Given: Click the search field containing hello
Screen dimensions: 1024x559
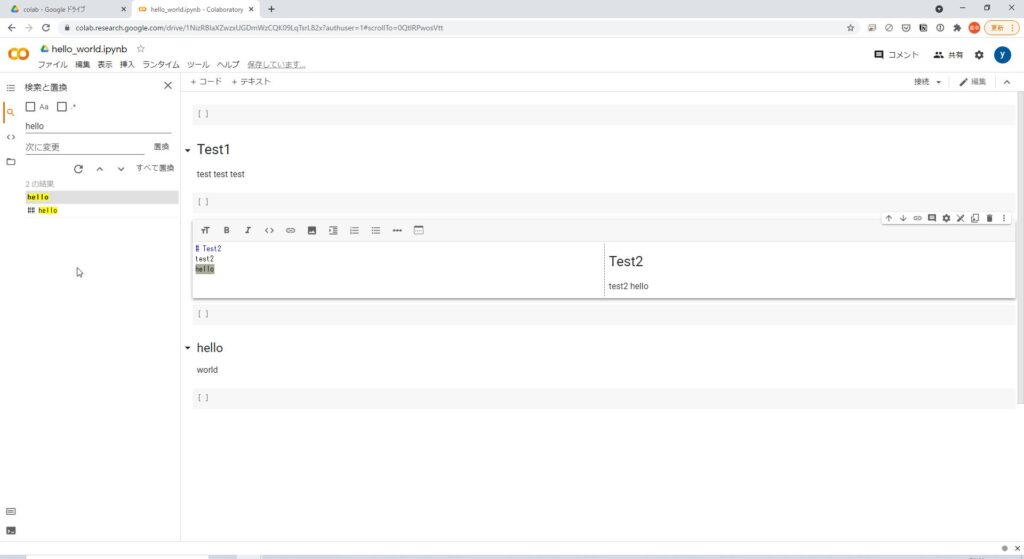Looking at the screenshot, I should click(98, 126).
